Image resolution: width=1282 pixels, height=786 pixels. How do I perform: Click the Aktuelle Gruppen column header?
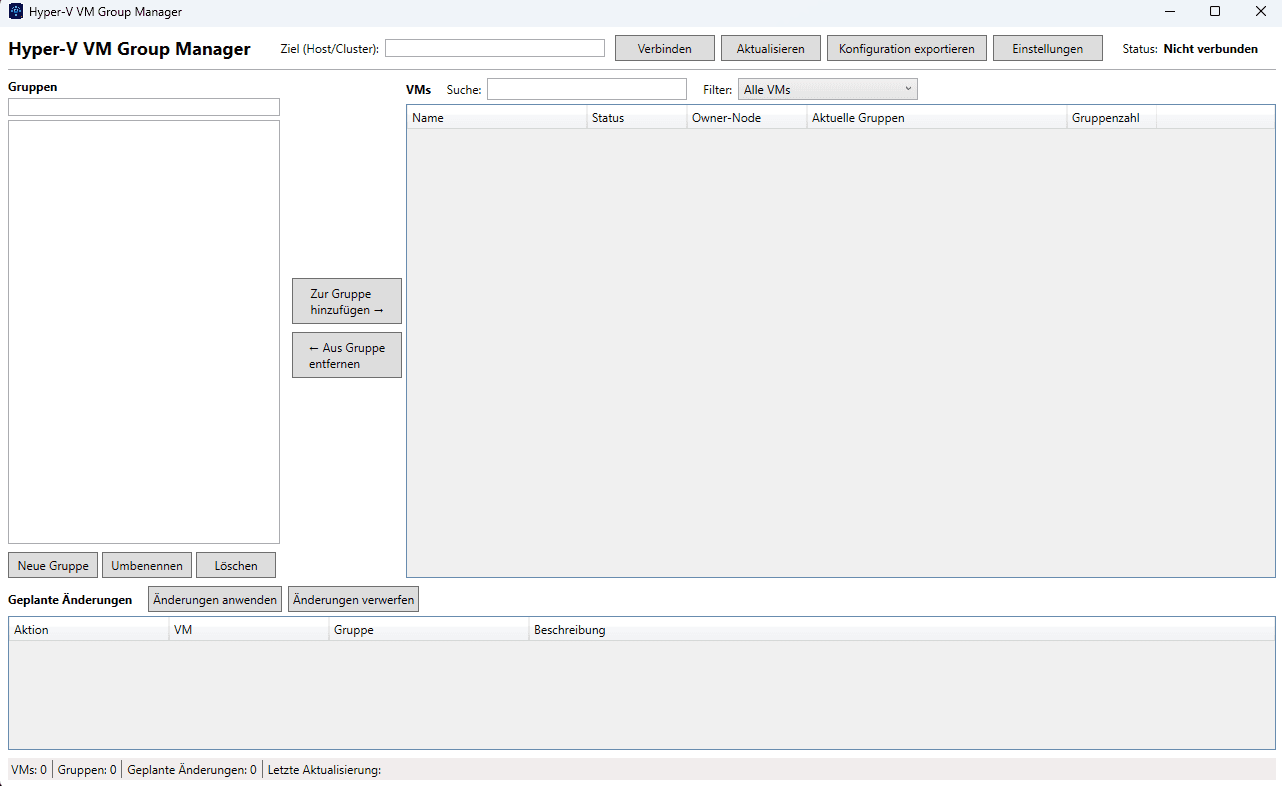[937, 118]
